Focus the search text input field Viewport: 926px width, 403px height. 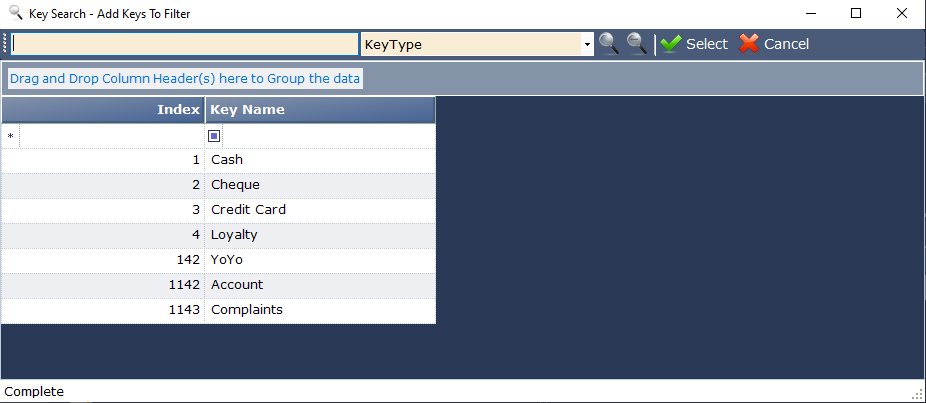coord(184,44)
